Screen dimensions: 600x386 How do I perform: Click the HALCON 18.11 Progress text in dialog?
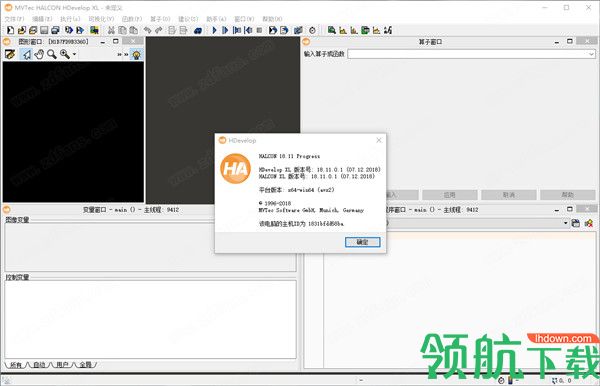click(289, 156)
